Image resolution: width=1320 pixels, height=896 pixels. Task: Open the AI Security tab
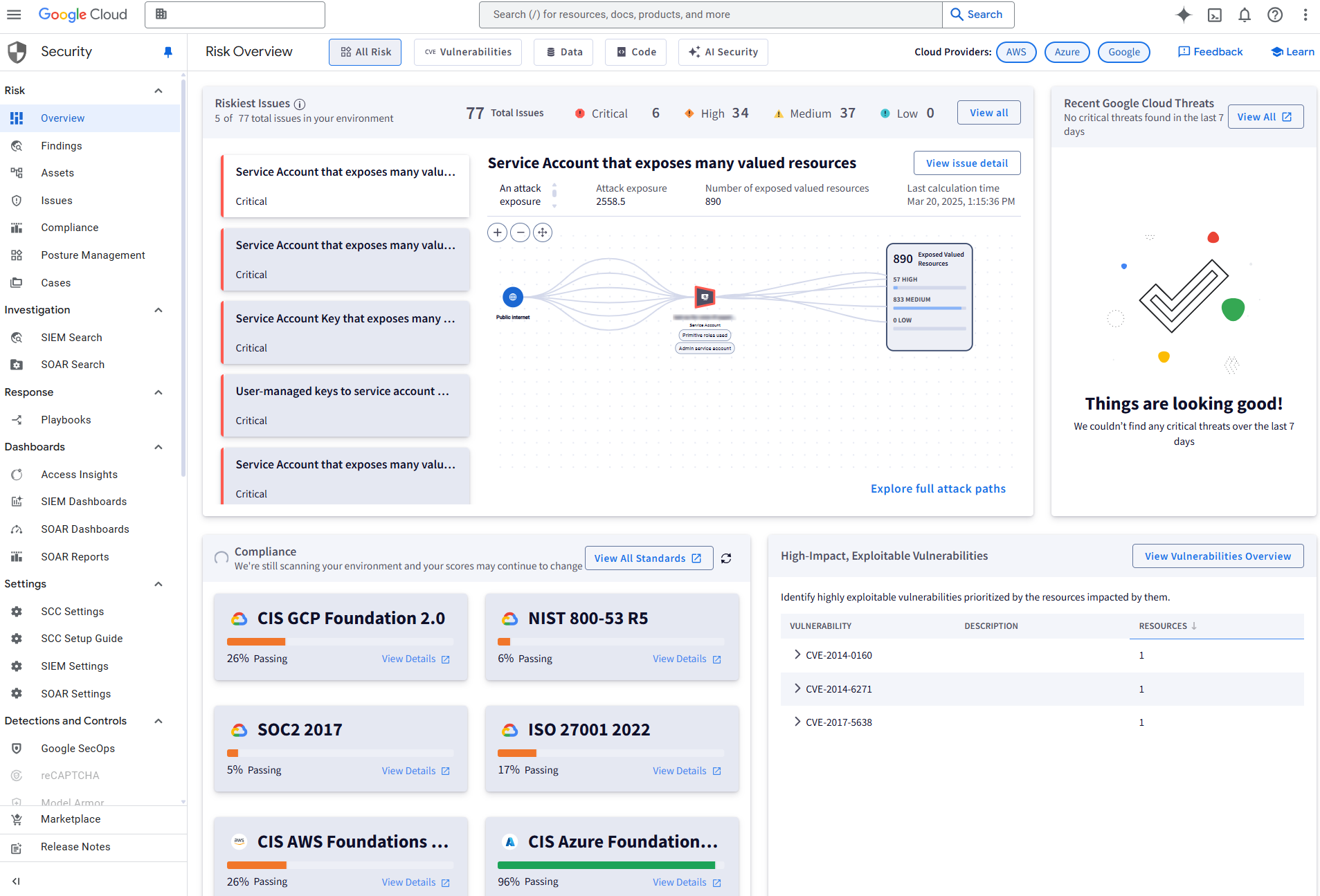click(x=723, y=52)
